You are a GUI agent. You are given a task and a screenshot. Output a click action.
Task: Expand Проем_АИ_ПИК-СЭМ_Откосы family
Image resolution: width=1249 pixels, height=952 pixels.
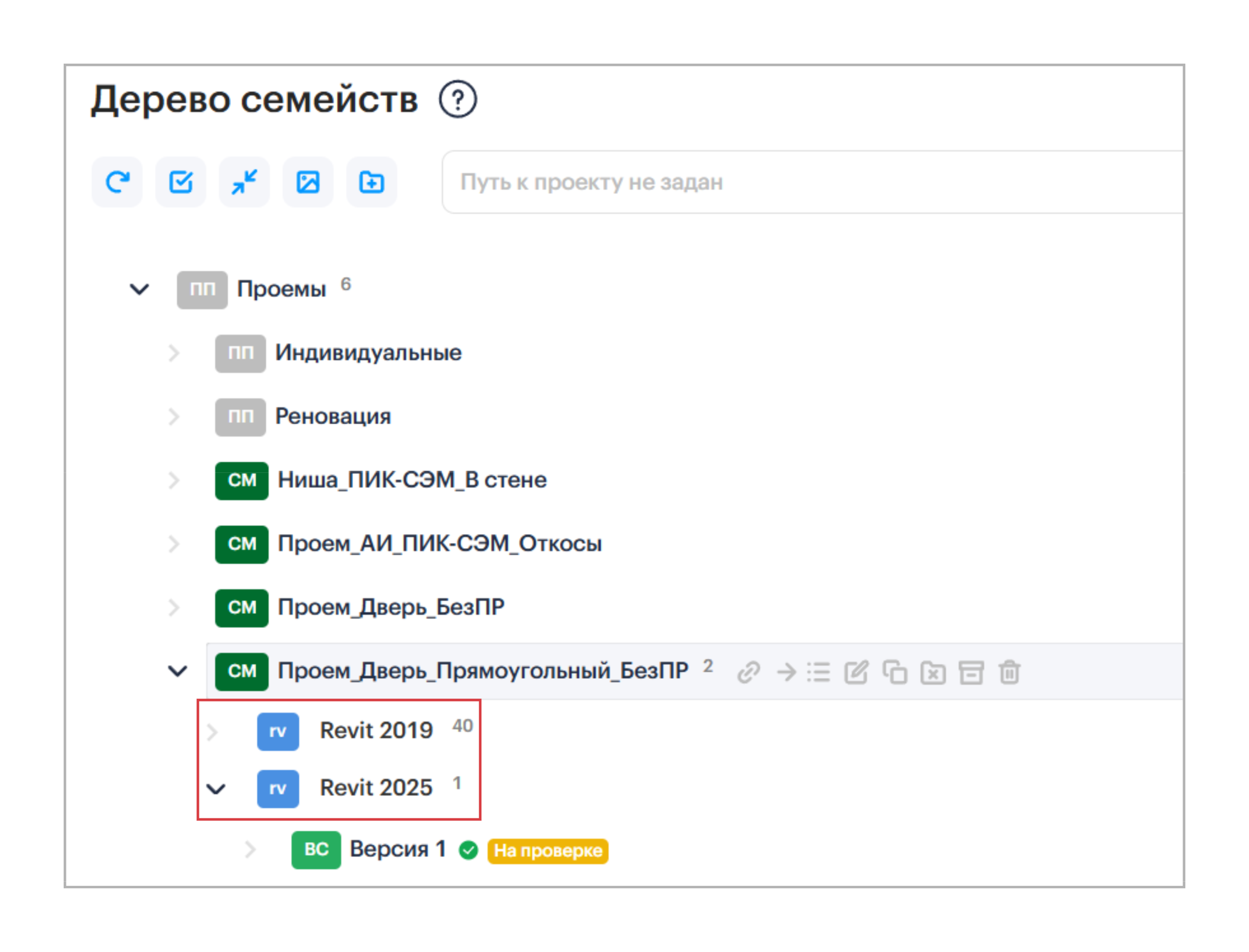pyautogui.click(x=173, y=544)
